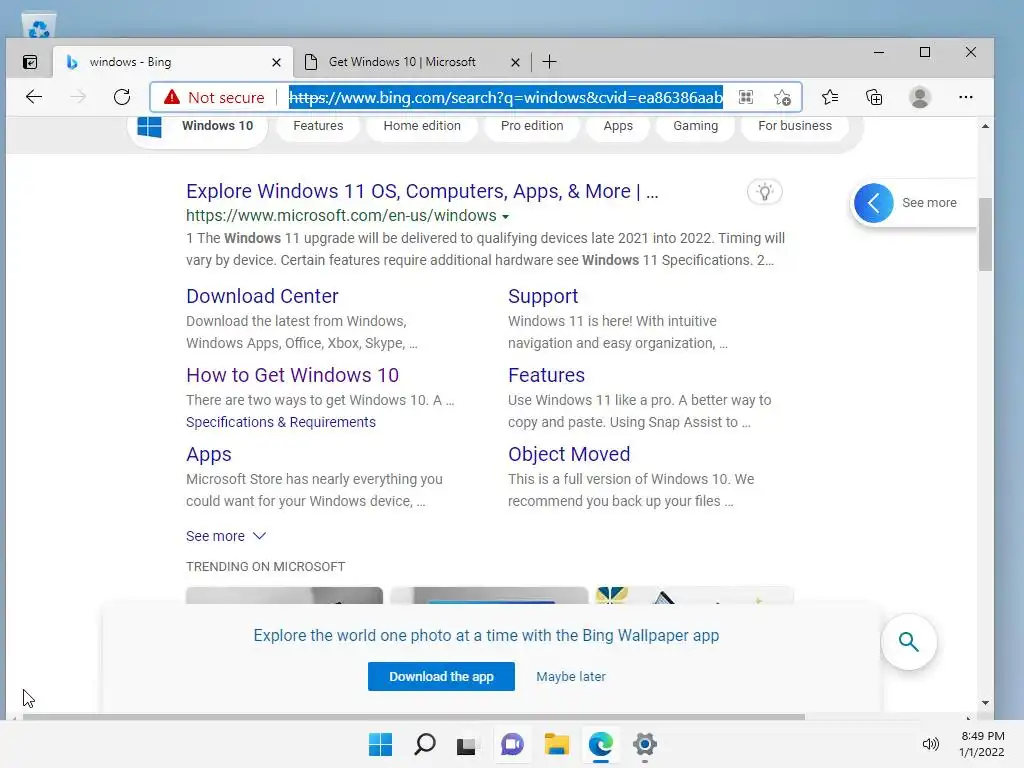Select the For business filter pill
The width and height of the screenshot is (1024, 768).
coord(795,126)
